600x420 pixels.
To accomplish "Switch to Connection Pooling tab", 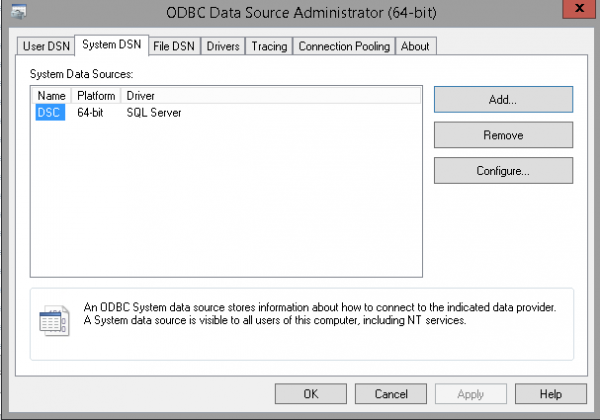I will tap(344, 46).
